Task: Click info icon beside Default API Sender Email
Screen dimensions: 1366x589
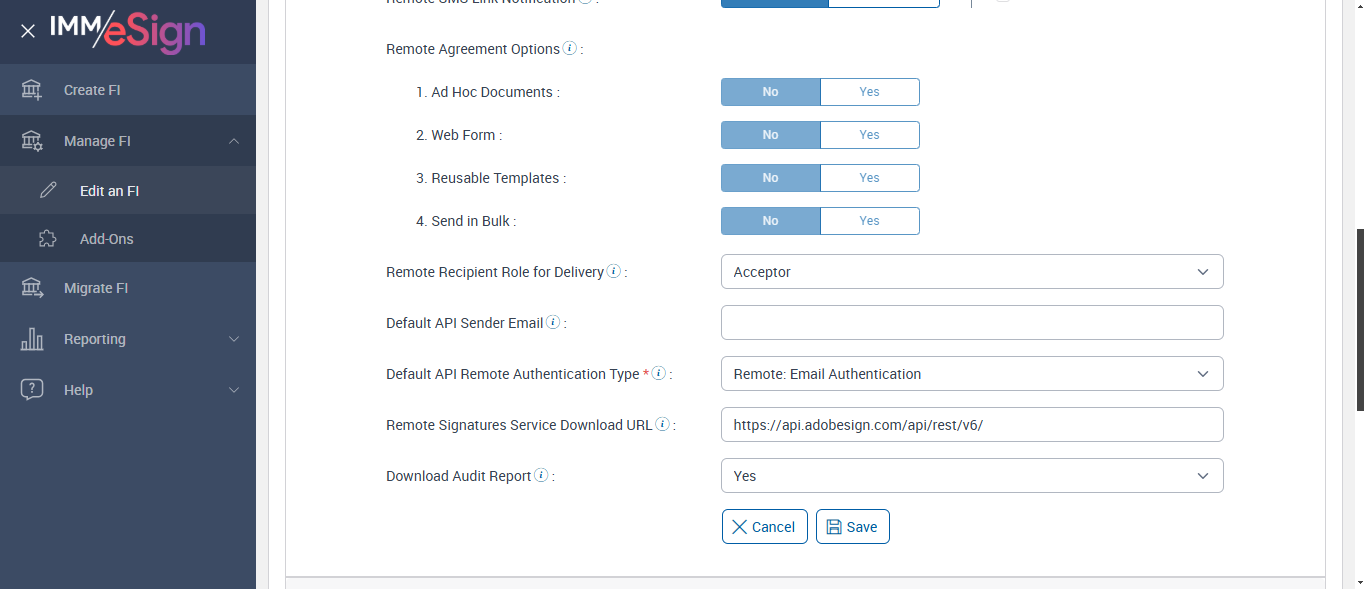Action: click(553, 323)
